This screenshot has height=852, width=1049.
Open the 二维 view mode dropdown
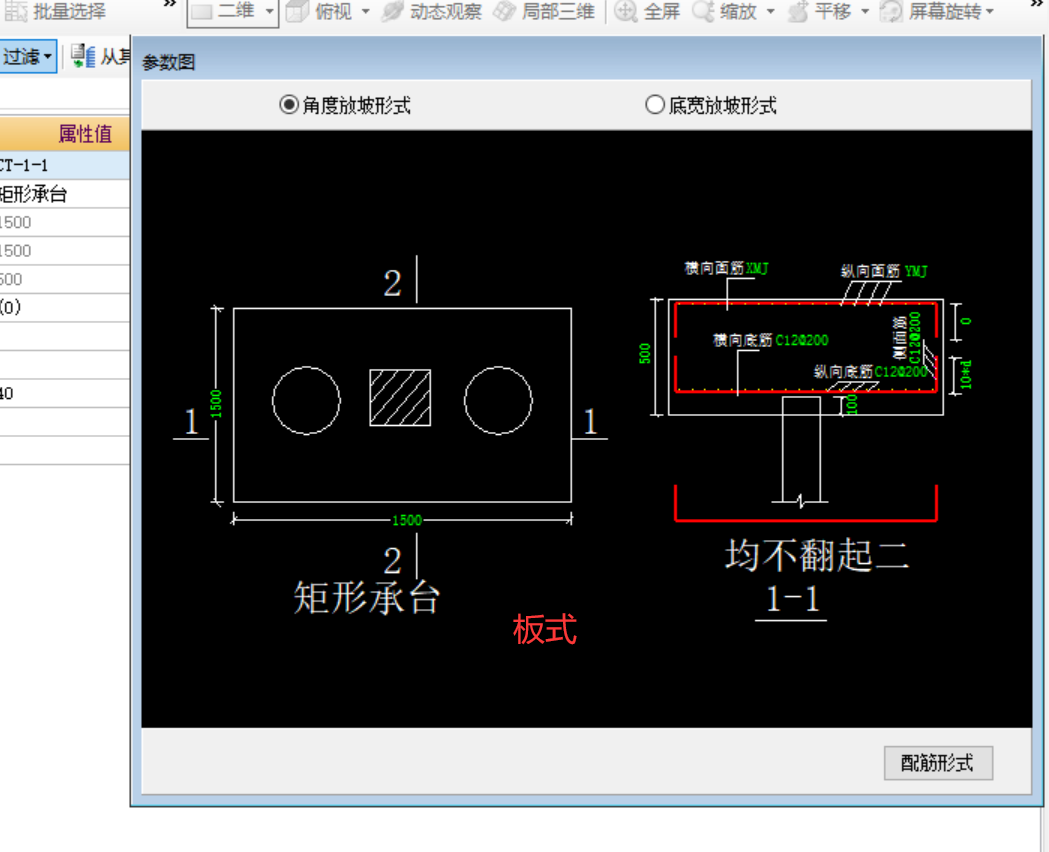[x=269, y=11]
